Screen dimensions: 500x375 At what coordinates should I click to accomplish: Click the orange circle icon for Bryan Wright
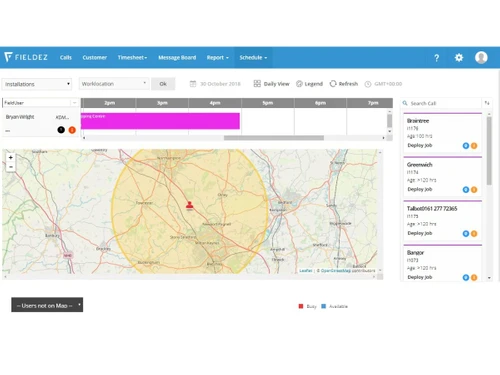pyautogui.click(x=72, y=130)
